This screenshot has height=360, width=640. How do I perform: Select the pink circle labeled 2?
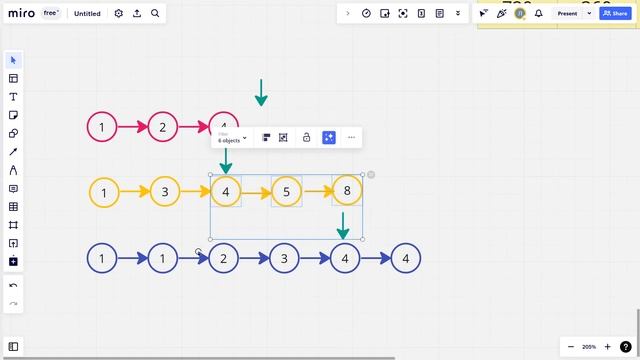[162, 127]
